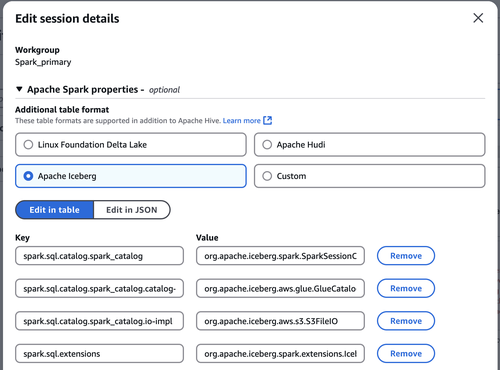Screen dimensions: 500x370
Task: Edit the SparkSessionCatalog value field
Action: click(280, 256)
